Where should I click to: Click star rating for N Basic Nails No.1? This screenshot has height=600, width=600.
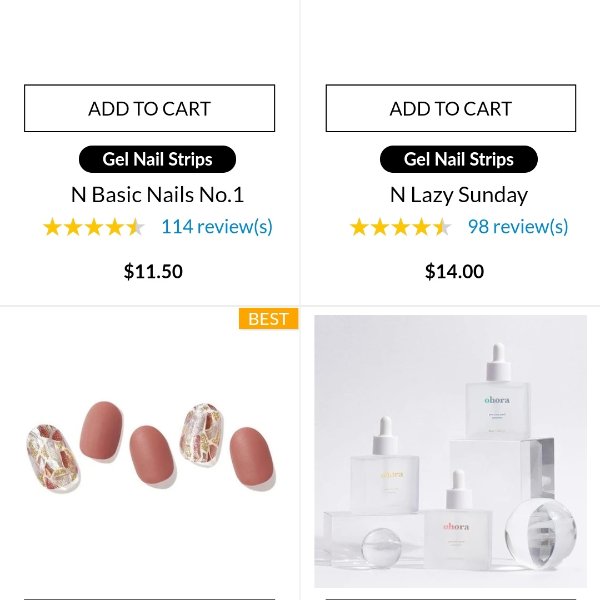click(94, 227)
